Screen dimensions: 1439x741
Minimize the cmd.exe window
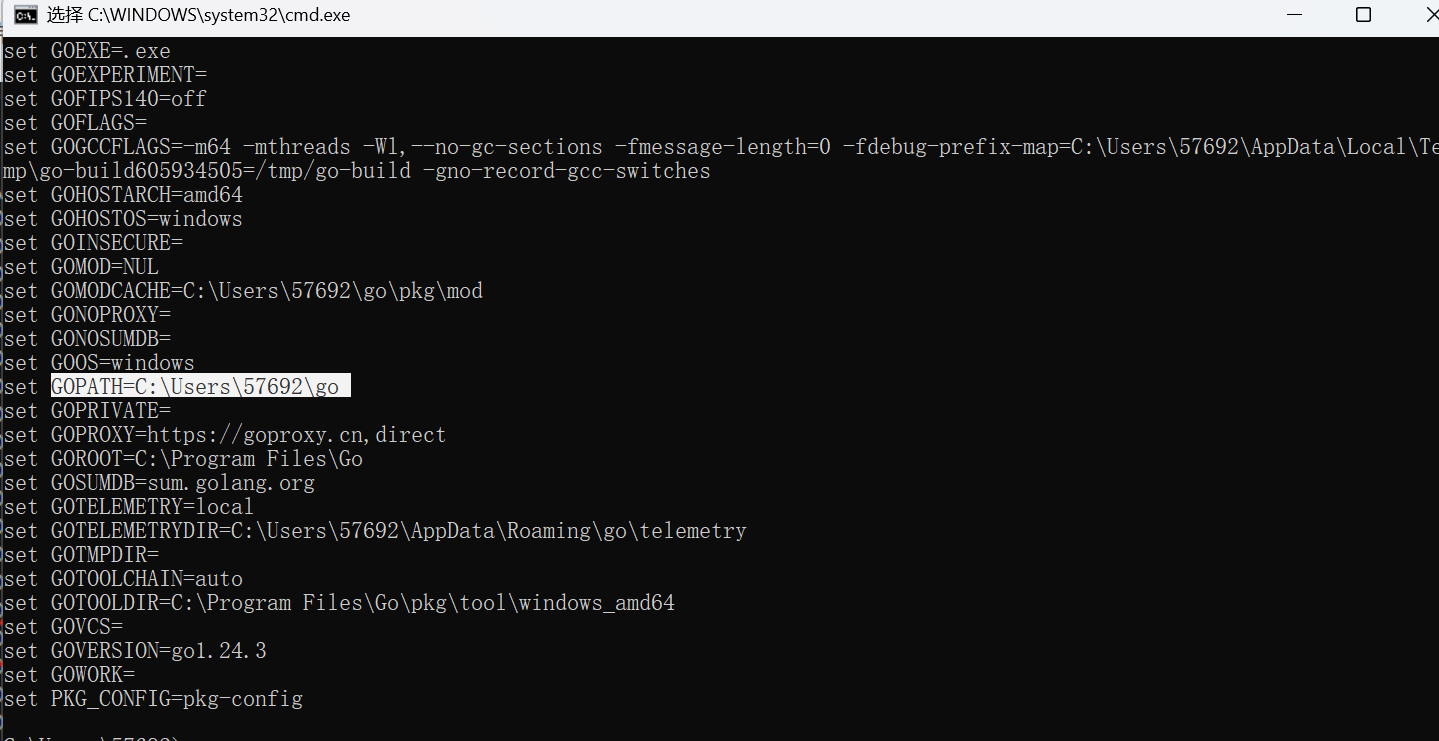pyautogui.click(x=1294, y=15)
